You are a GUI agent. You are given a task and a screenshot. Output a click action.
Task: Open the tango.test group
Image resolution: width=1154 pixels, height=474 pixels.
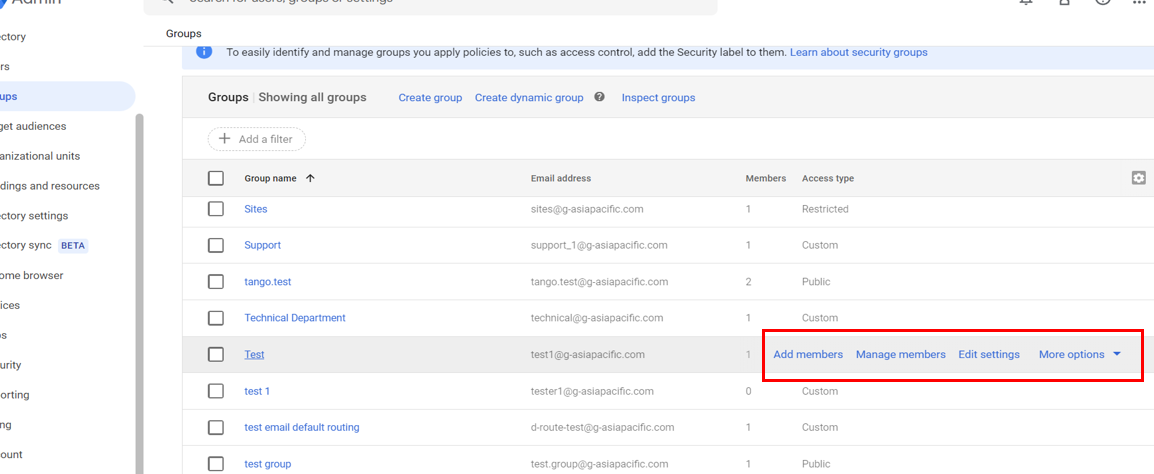(269, 281)
